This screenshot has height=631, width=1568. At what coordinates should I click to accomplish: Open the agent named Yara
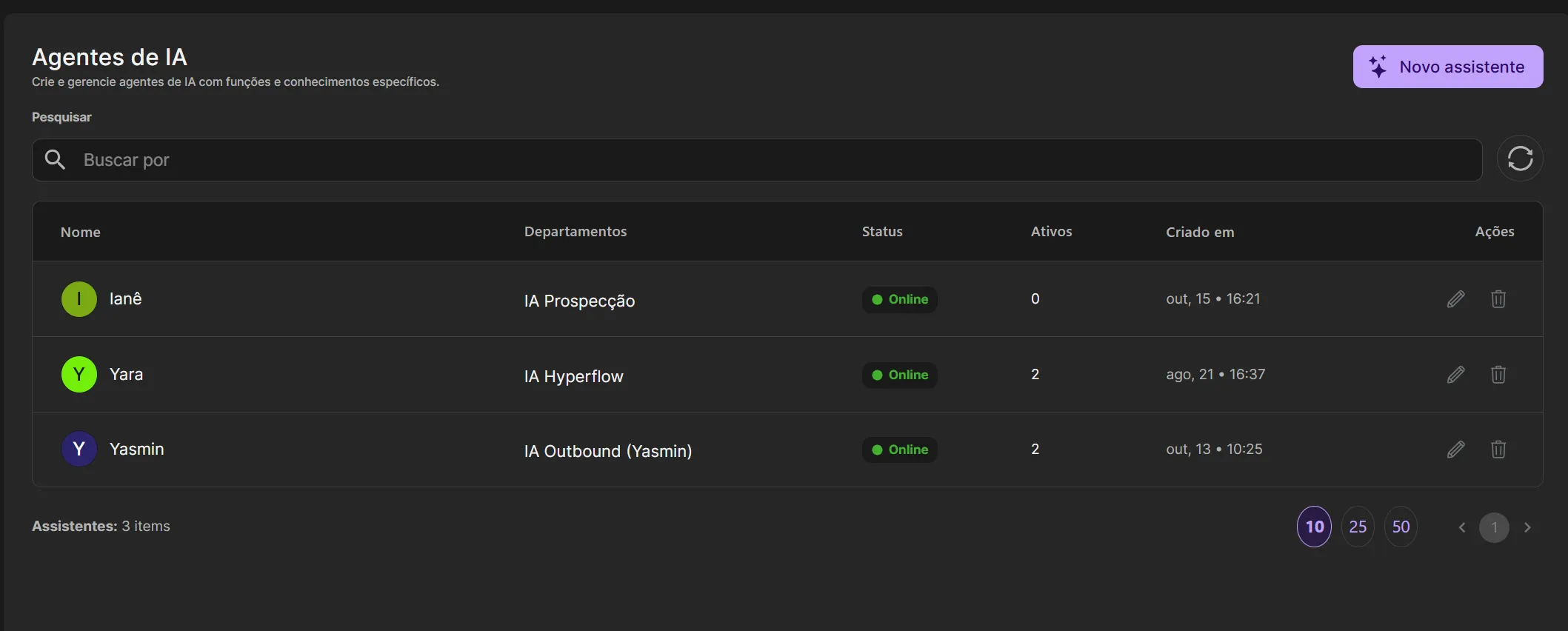[127, 374]
